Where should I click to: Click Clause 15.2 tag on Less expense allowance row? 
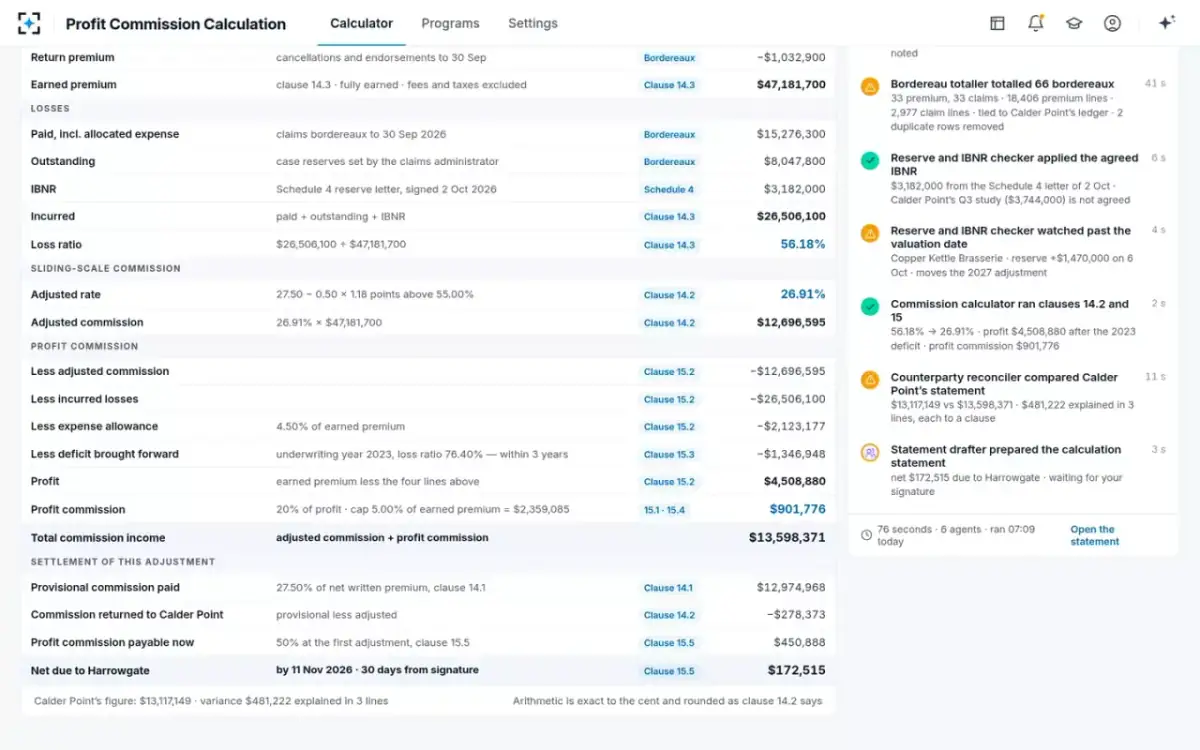point(669,427)
